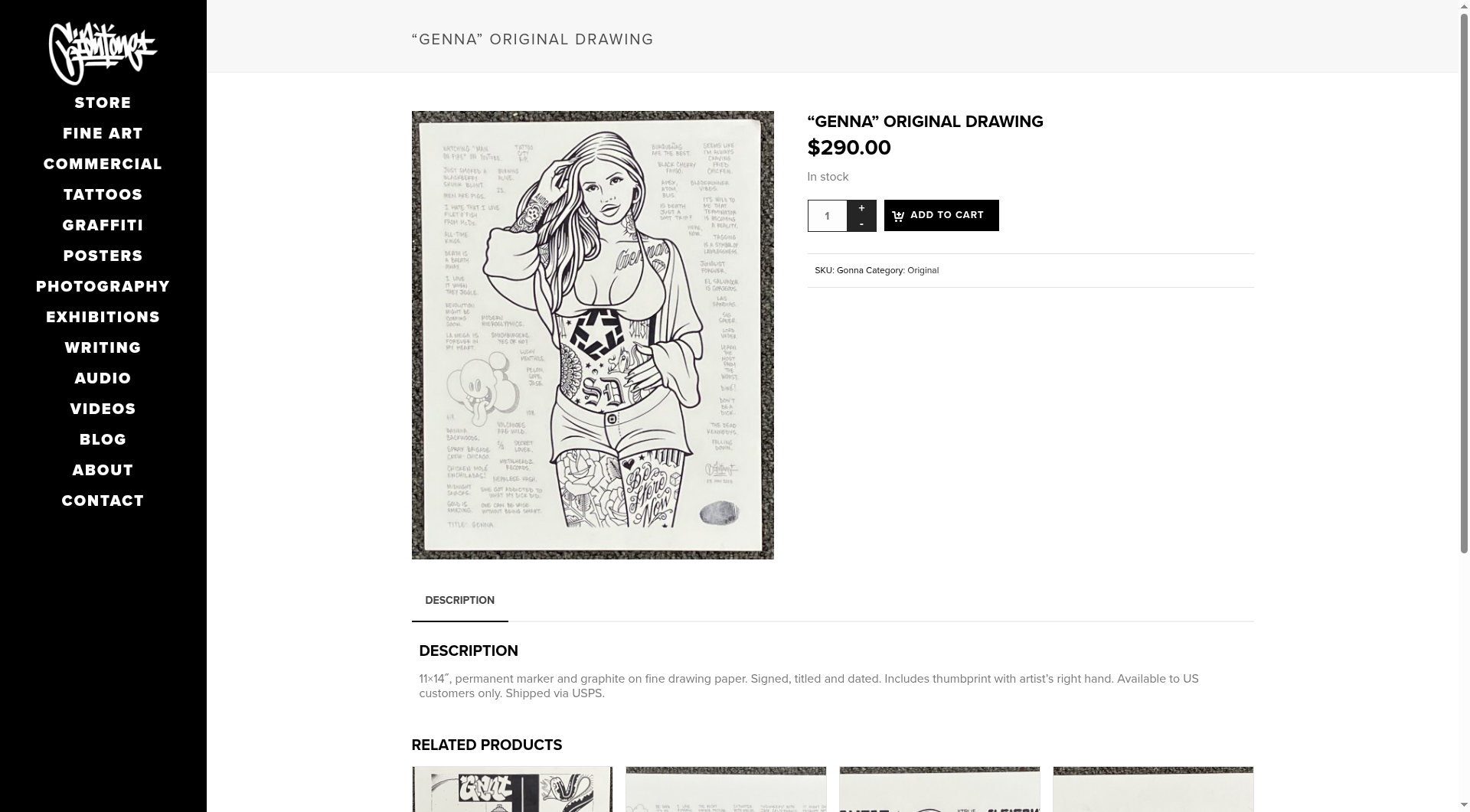
Task: Go to the Contact page
Action: coord(103,501)
